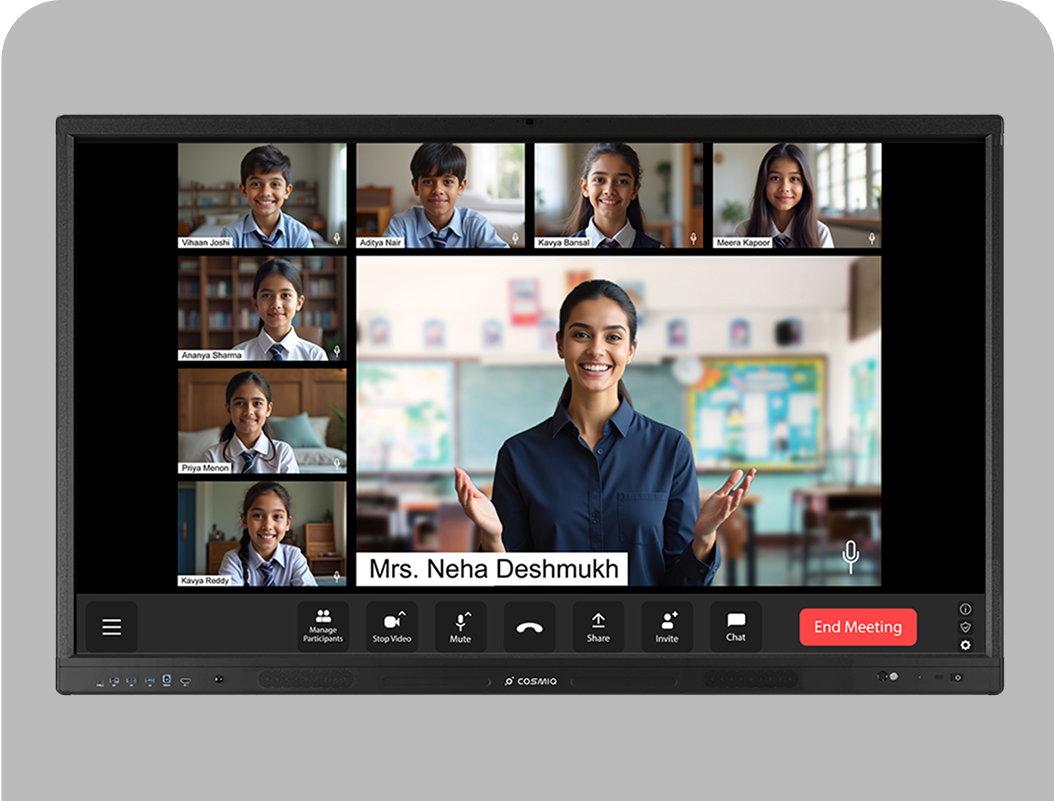Expand the audio options caret beside Mute
Image resolution: width=1054 pixels, height=801 pixels.
[x=468, y=613]
